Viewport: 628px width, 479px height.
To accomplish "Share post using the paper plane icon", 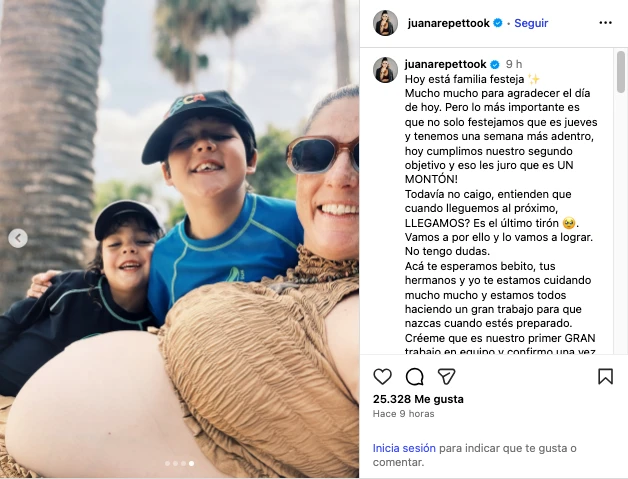I will point(446,376).
